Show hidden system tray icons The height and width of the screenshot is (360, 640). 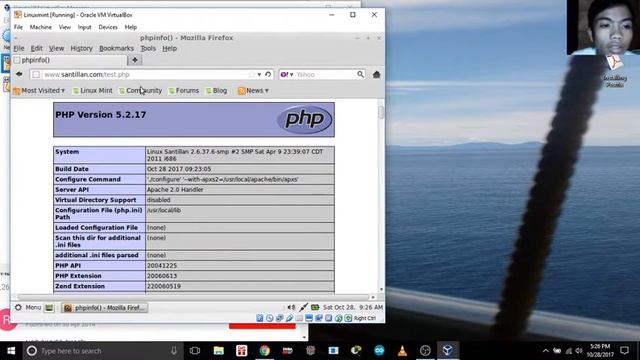(546, 351)
